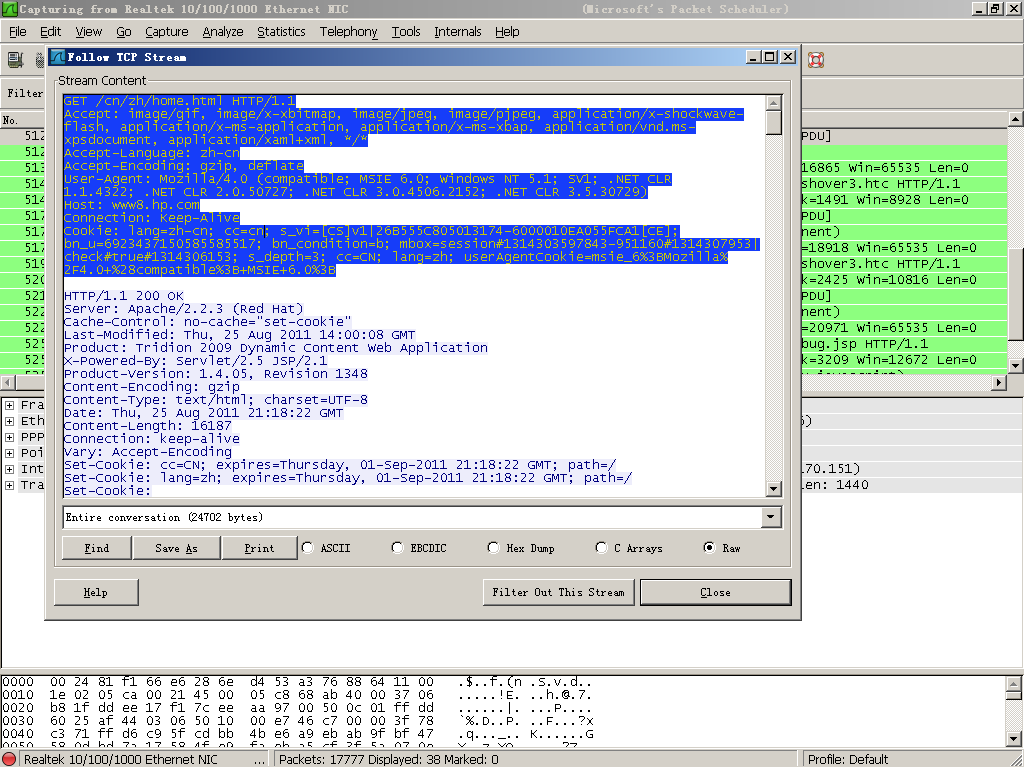Click the packet row ending 'bug.jsp HTTP/1.1'

904,344
